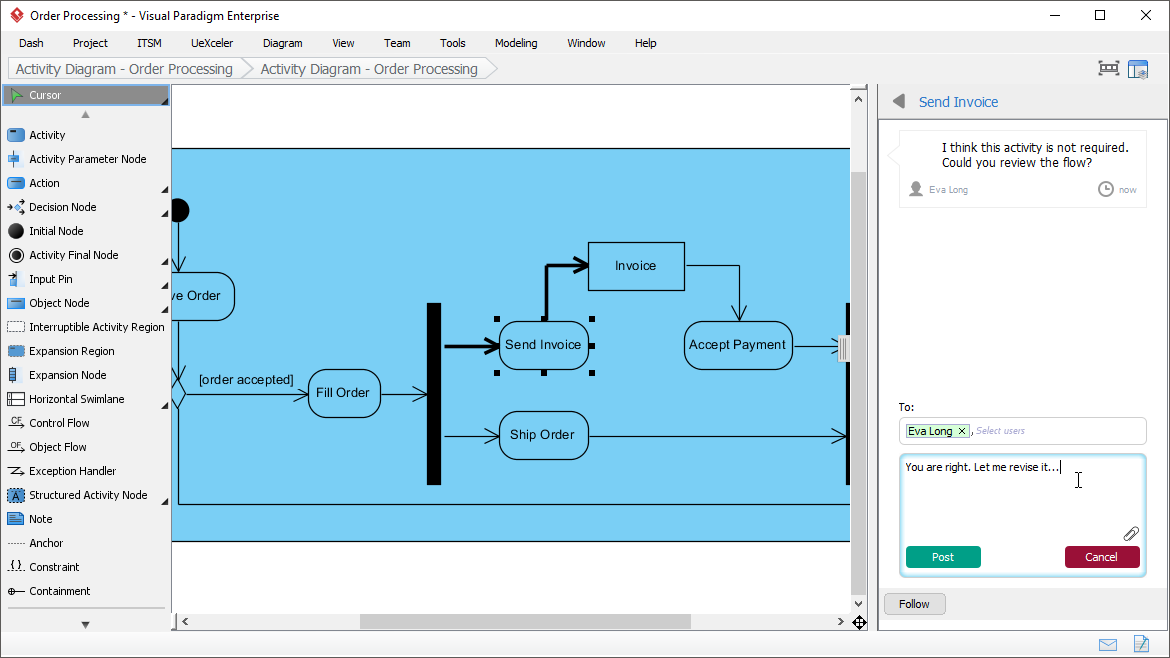Go back using Send Invoice arrow
1170x658 pixels.
coord(899,101)
